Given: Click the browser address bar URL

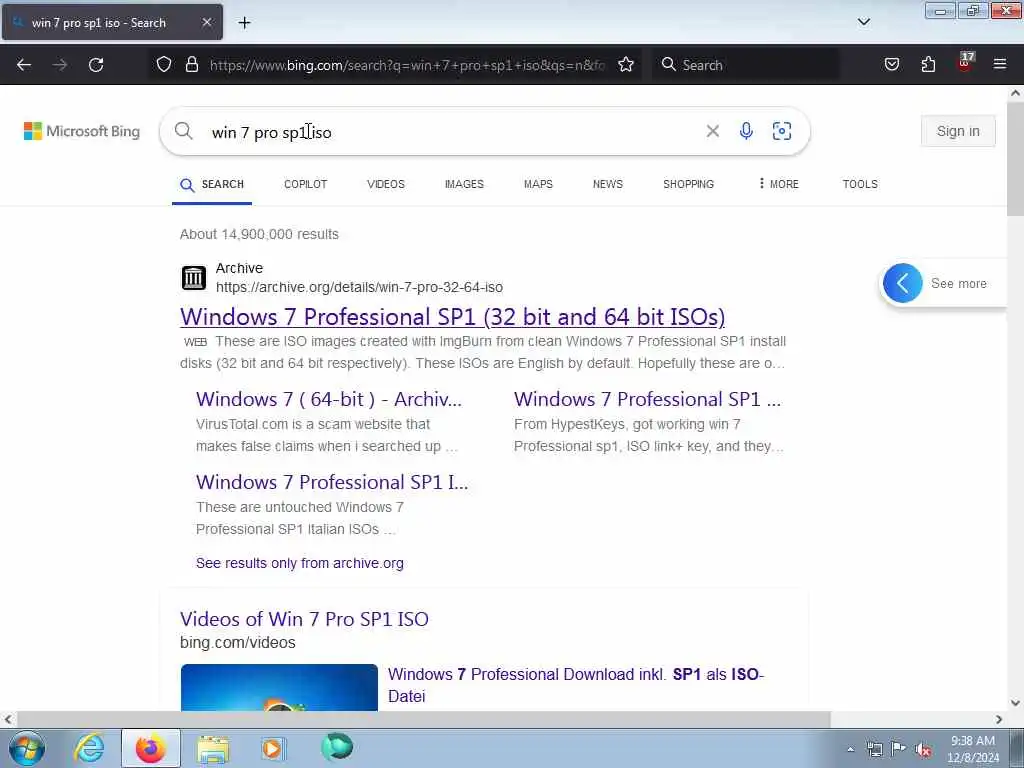Looking at the screenshot, I should pyautogui.click(x=407, y=65).
